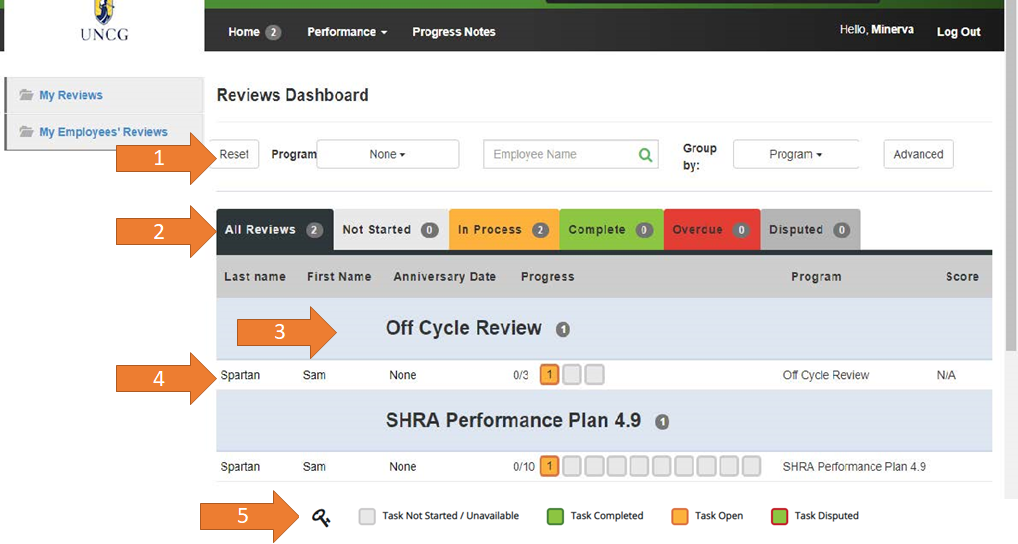
Task: Switch to the In Process tab
Action: pos(503,230)
